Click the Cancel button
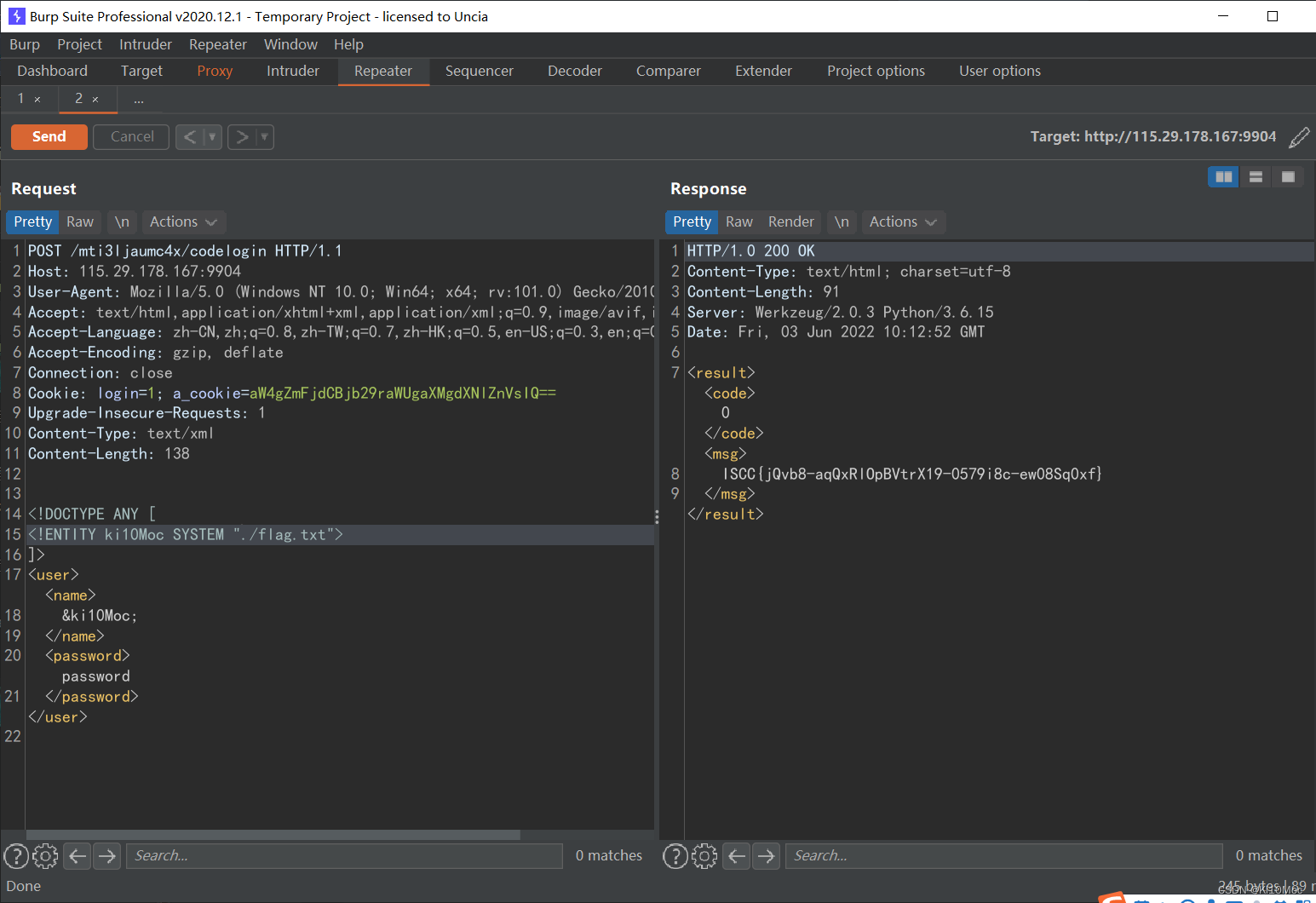 point(132,137)
